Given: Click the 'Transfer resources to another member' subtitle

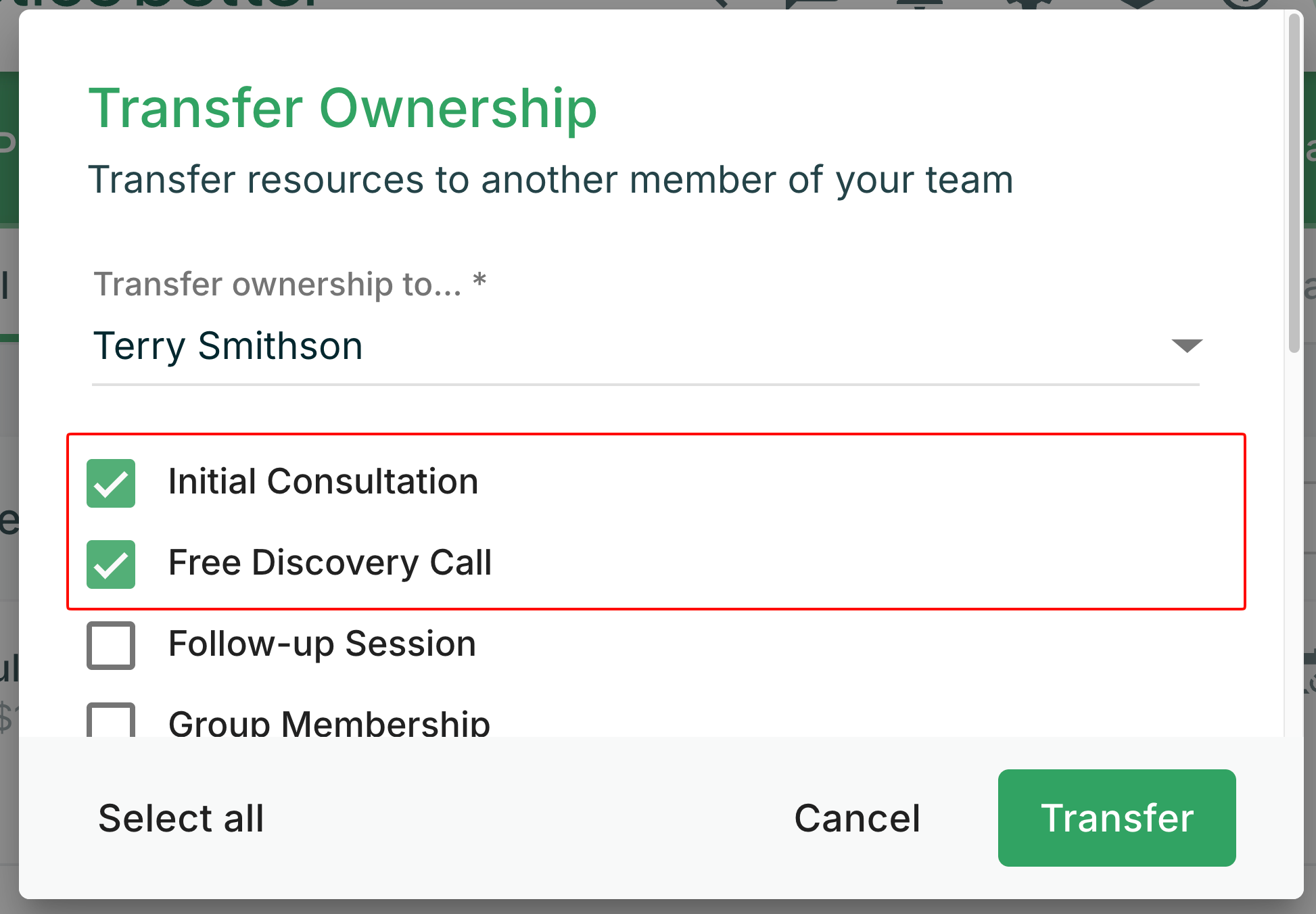Looking at the screenshot, I should (550, 181).
